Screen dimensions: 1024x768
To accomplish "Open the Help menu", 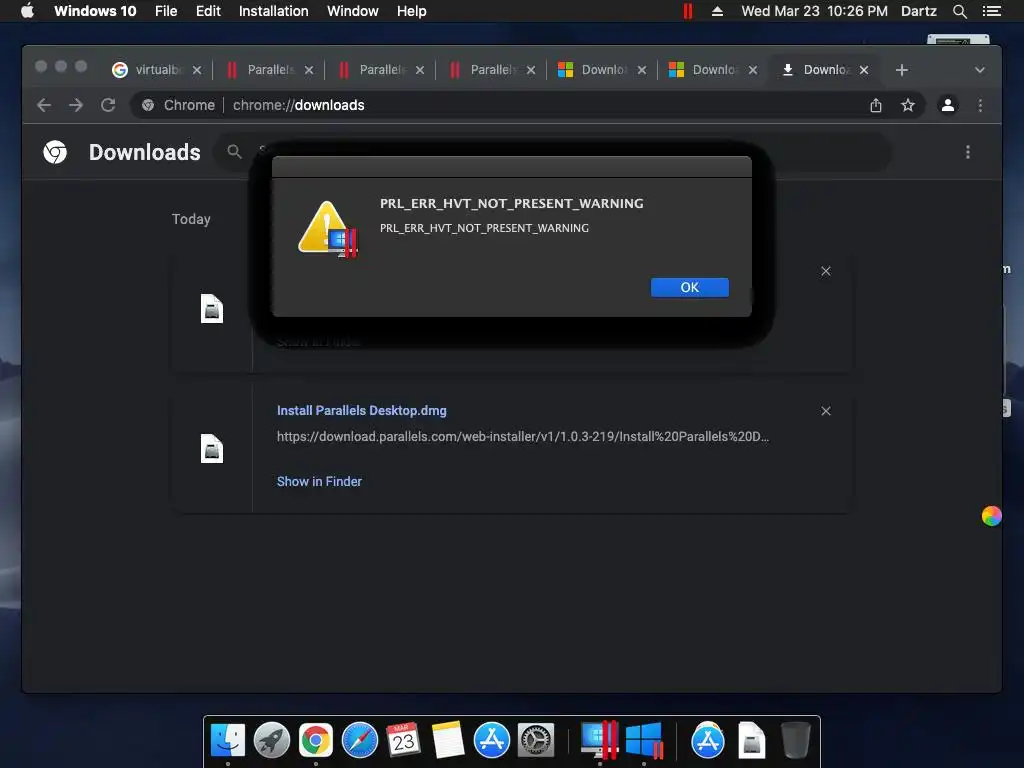I will 411,11.
